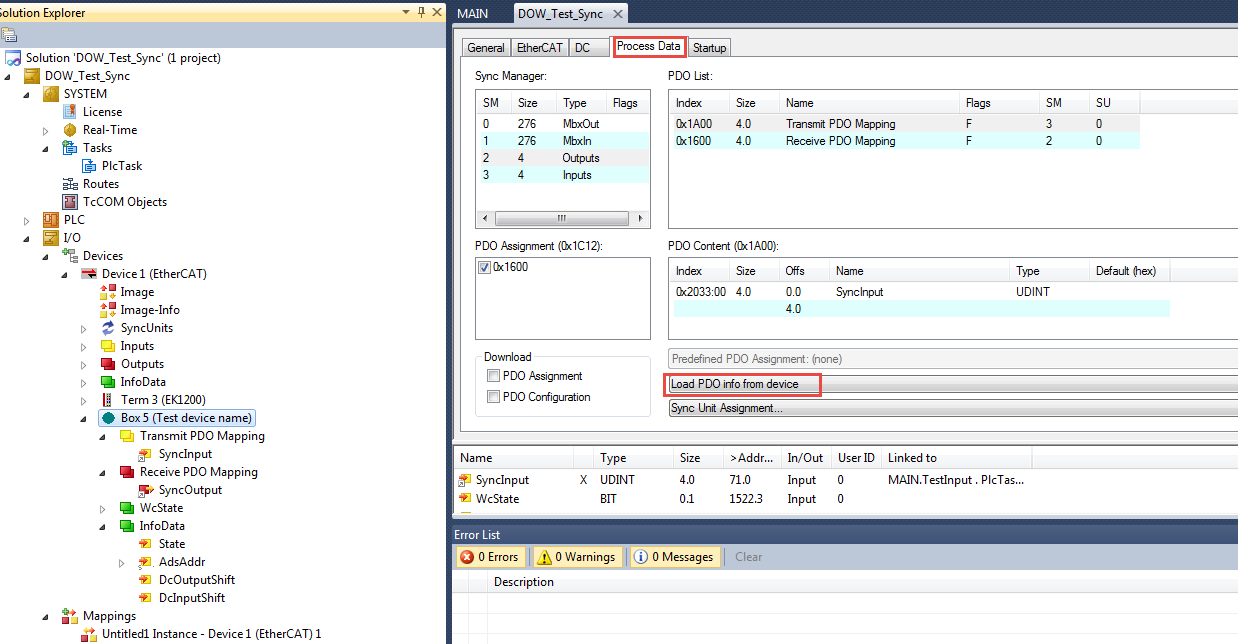The image size is (1238, 644).
Task: Select the Process Data tab
Action: 648,46
